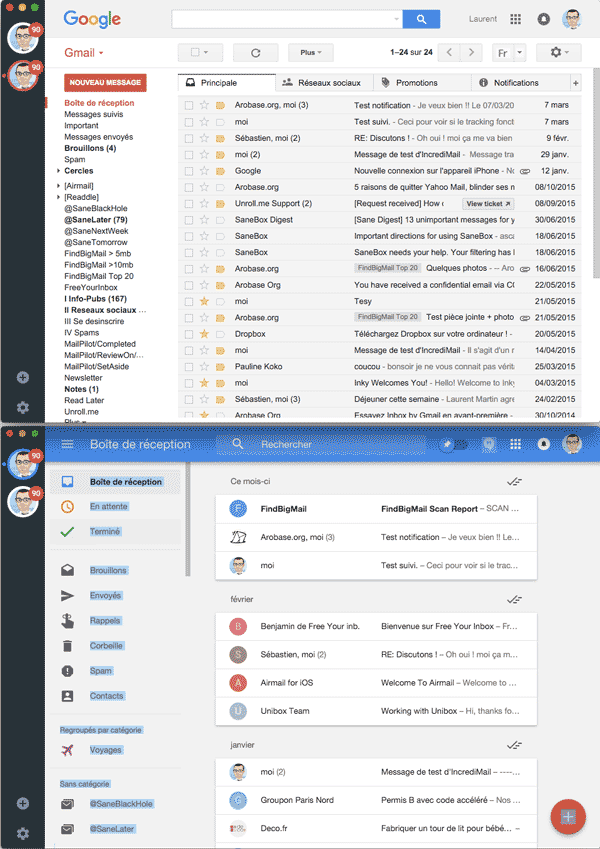Add a new inbox tab plus

tap(576, 83)
